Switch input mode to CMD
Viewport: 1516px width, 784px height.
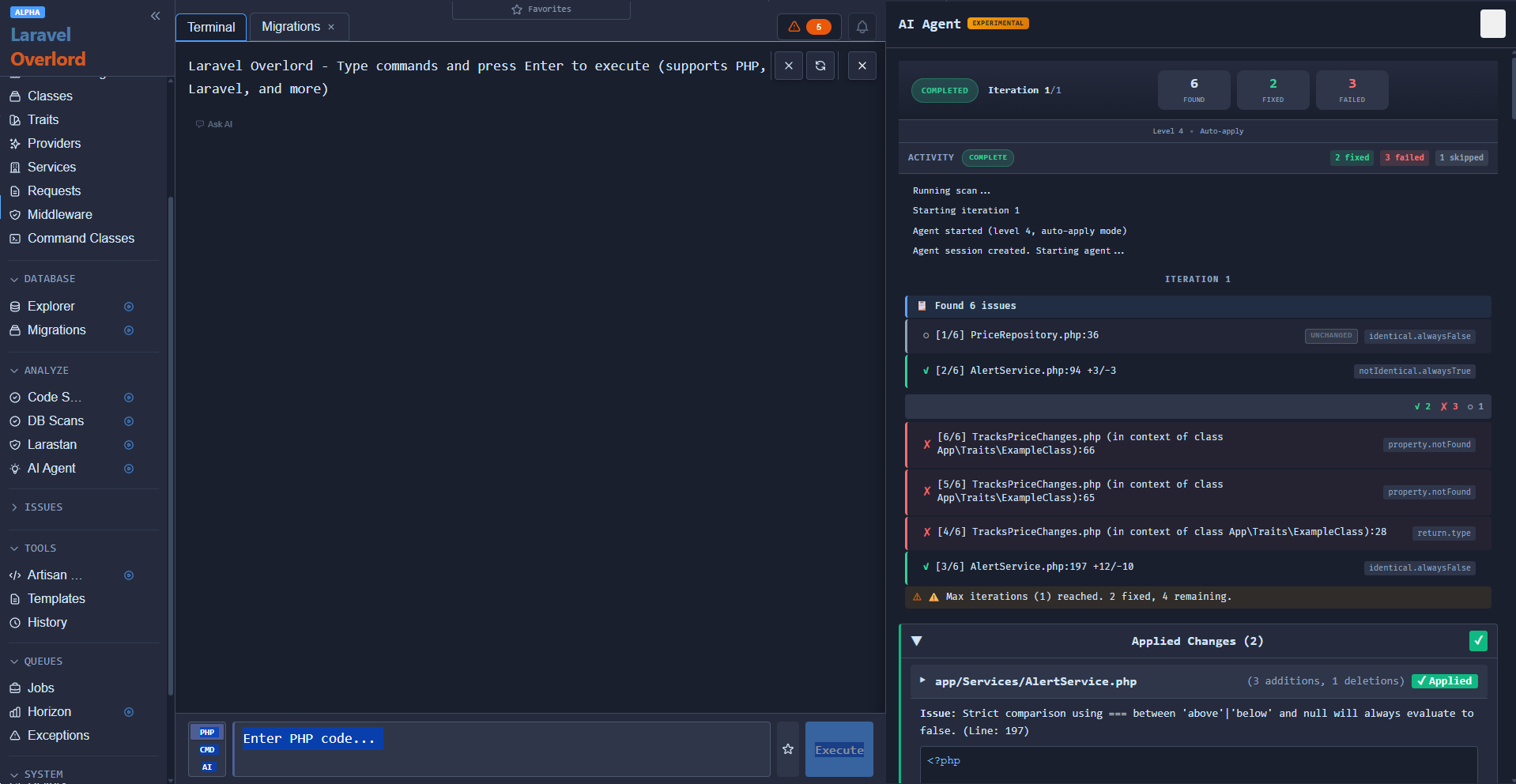(206, 749)
